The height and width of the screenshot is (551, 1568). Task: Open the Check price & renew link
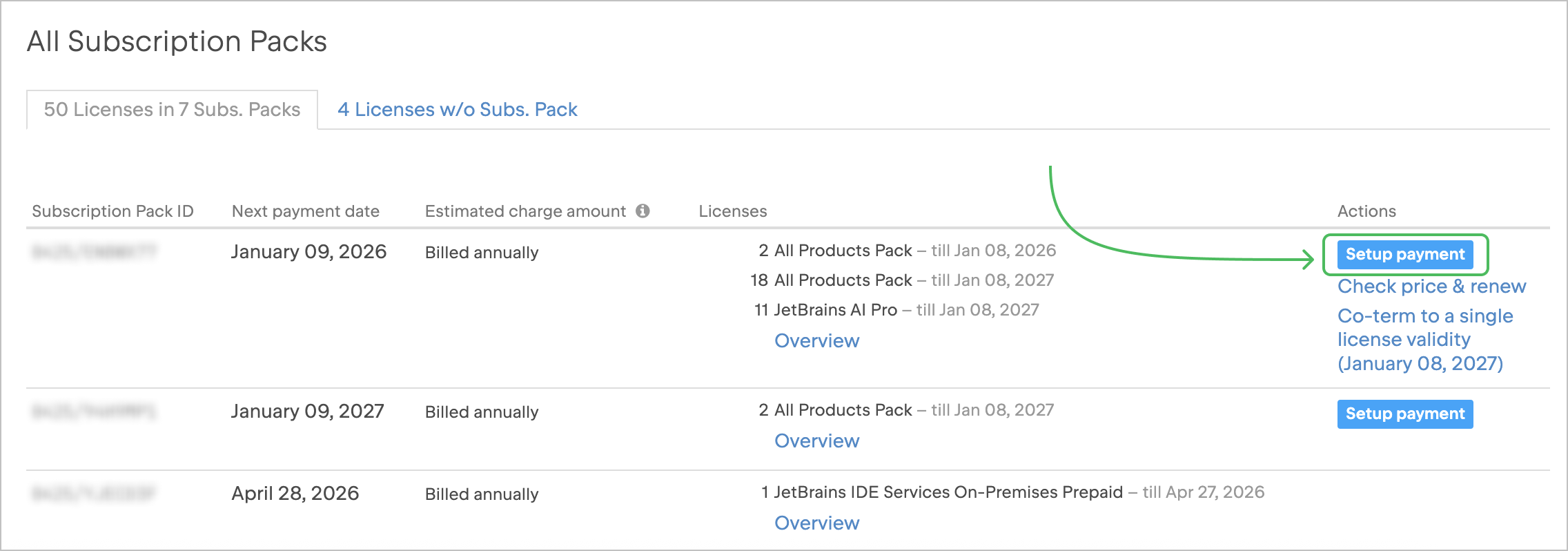(1431, 287)
